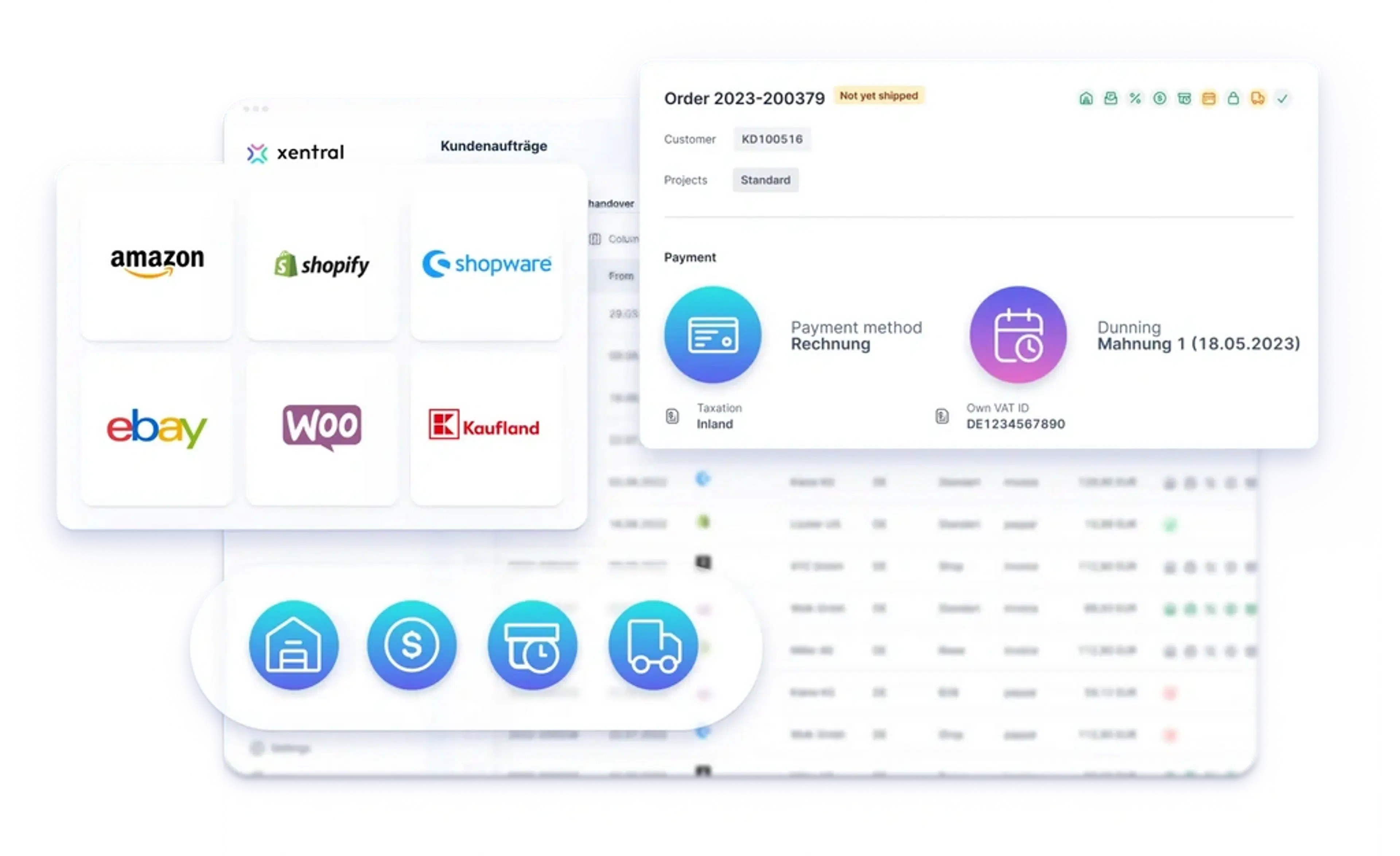Open the Shopware integration tile
The image size is (1400, 856).
tap(486, 264)
